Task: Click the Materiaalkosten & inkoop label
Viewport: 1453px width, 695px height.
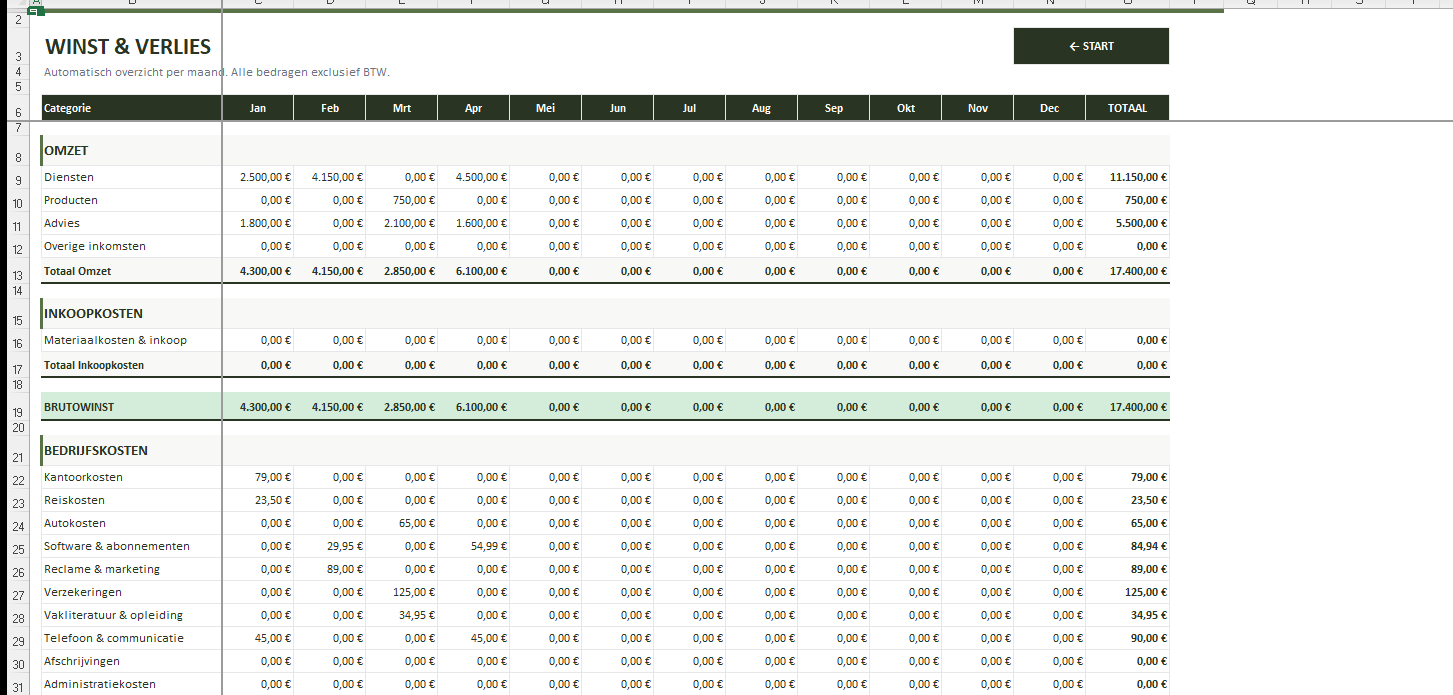Action: click(115, 340)
